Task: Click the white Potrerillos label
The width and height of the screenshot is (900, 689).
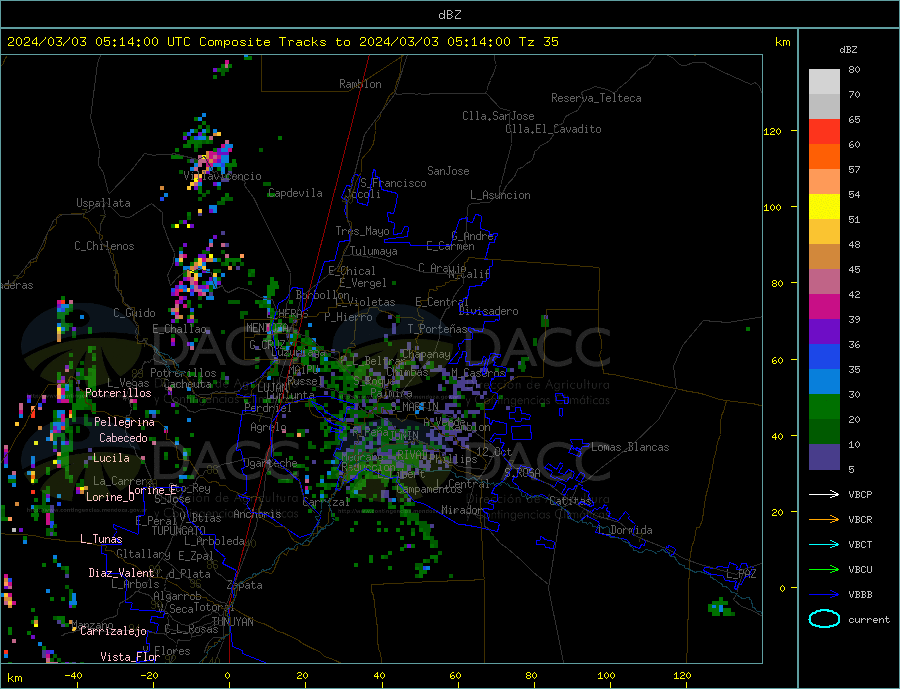Action: [118, 393]
